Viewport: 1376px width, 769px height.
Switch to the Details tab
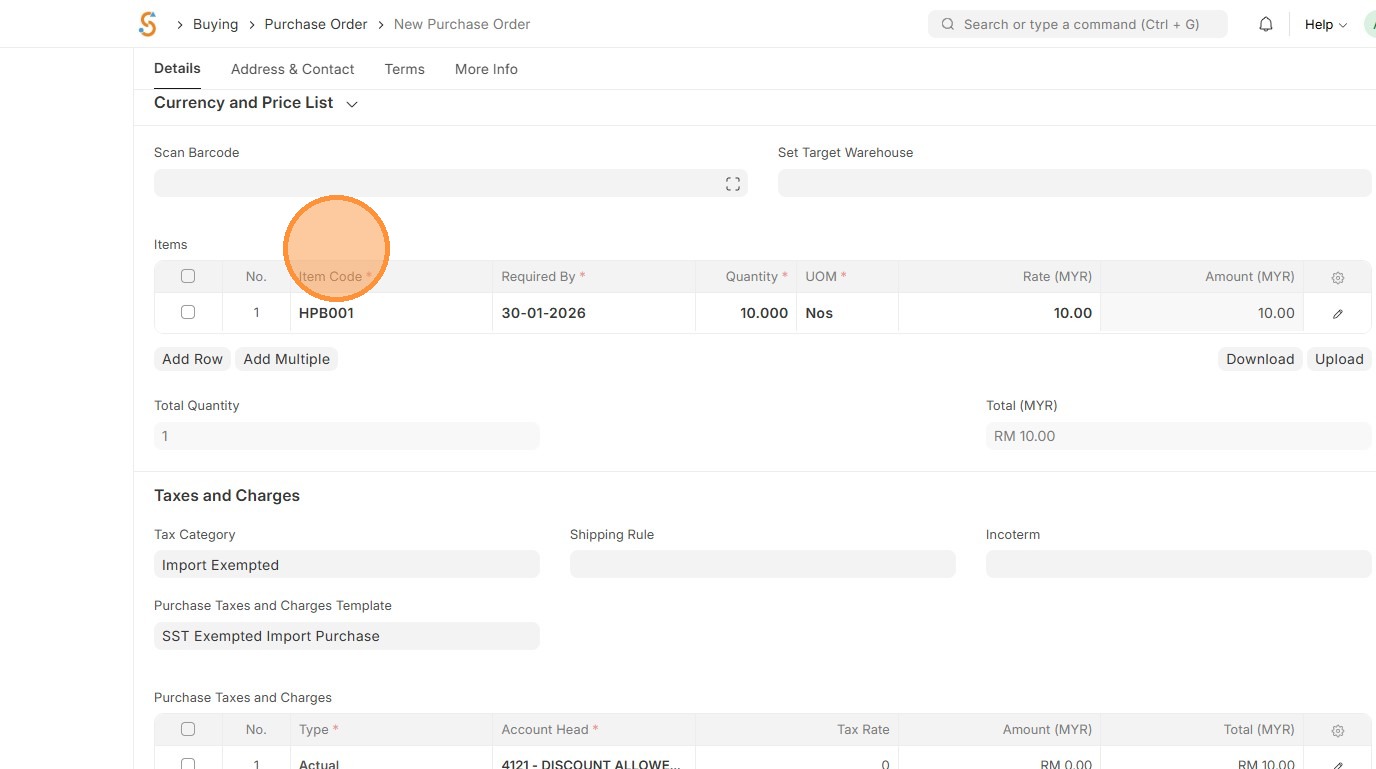pyautogui.click(x=177, y=68)
